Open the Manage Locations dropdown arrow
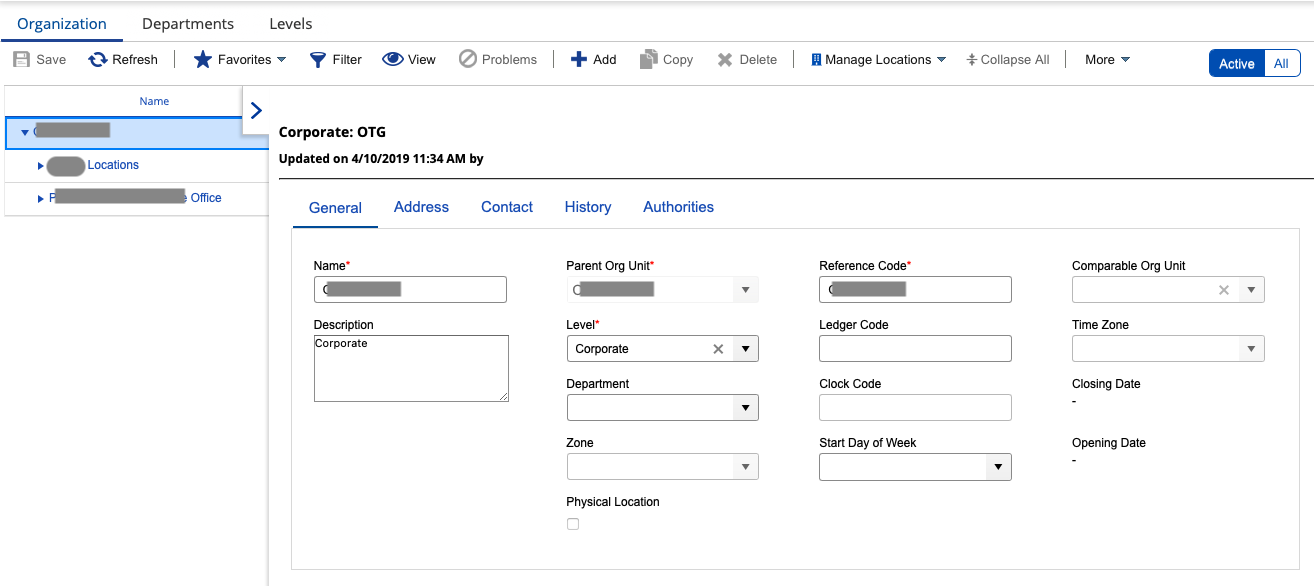Image resolution: width=1314 pixels, height=586 pixels. pyautogui.click(x=941, y=60)
